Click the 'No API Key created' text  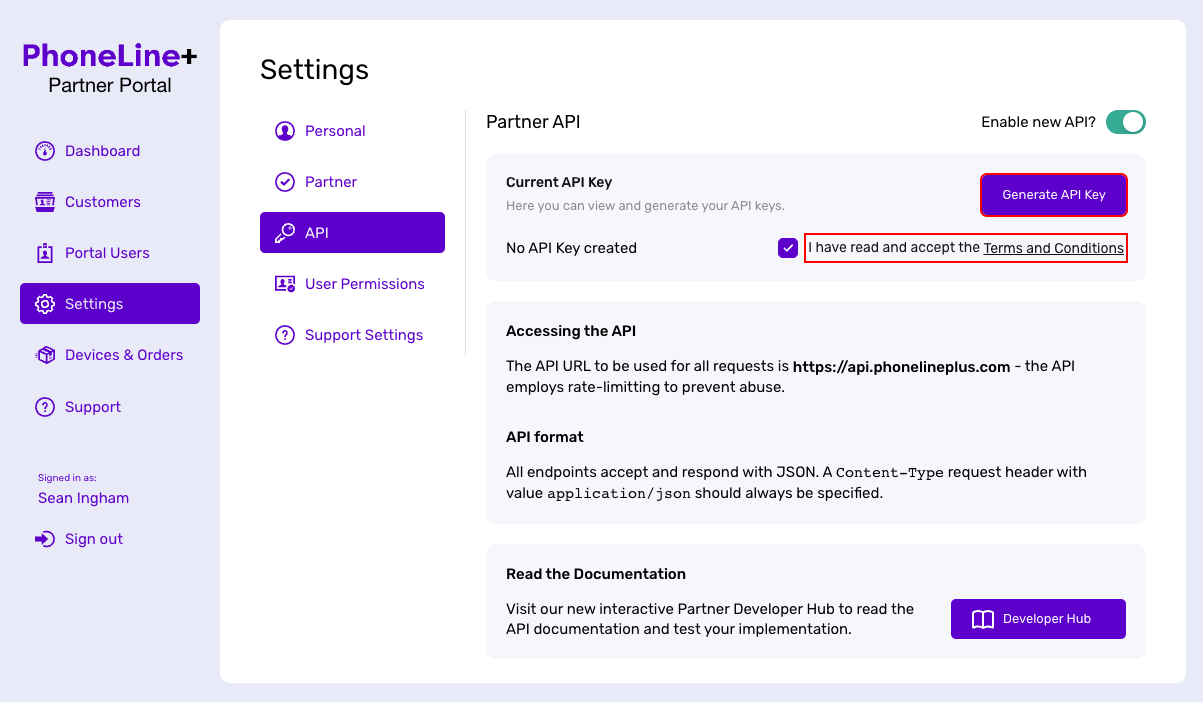pos(571,248)
